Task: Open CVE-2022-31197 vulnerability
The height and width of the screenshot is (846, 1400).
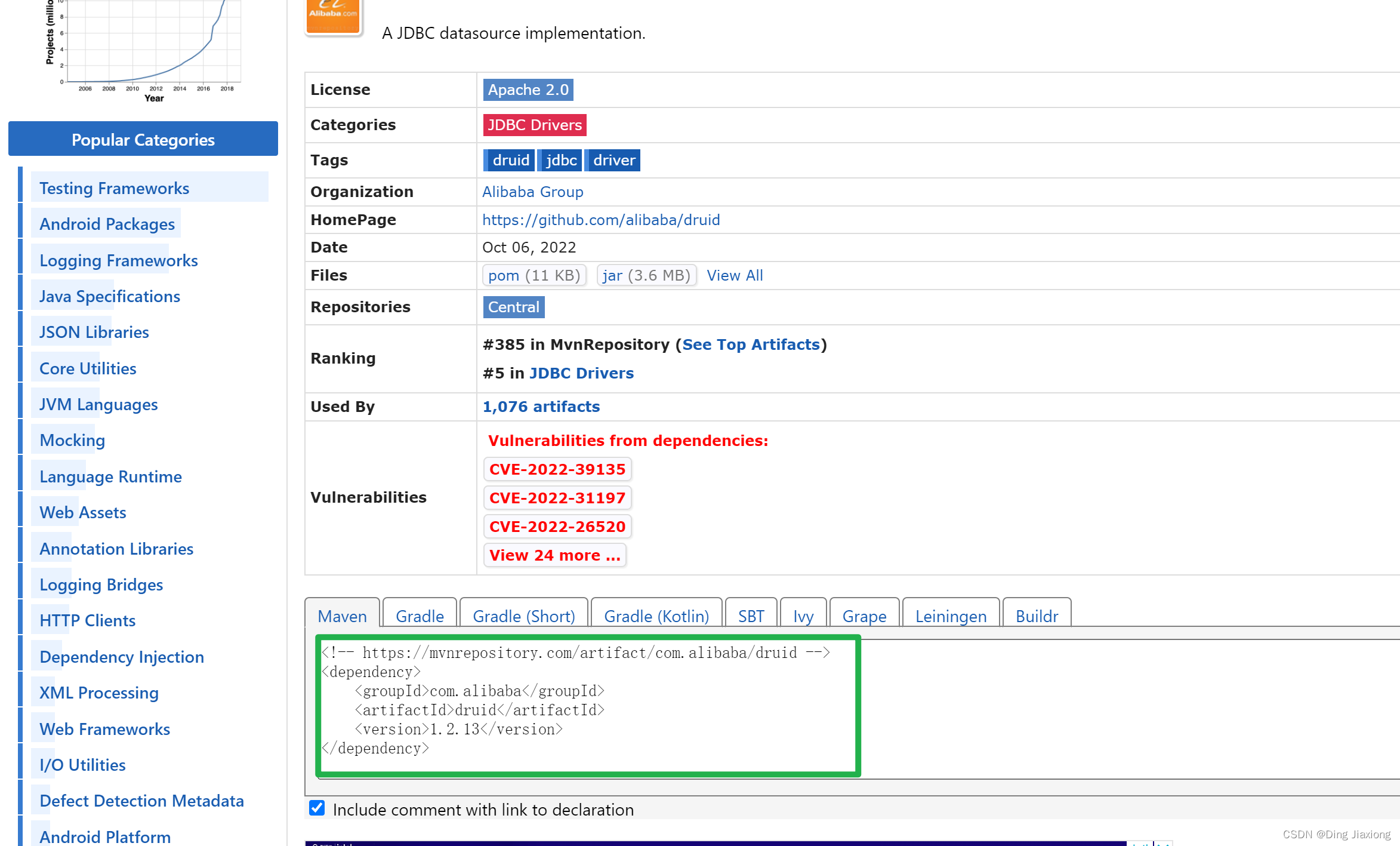Action: 557,498
